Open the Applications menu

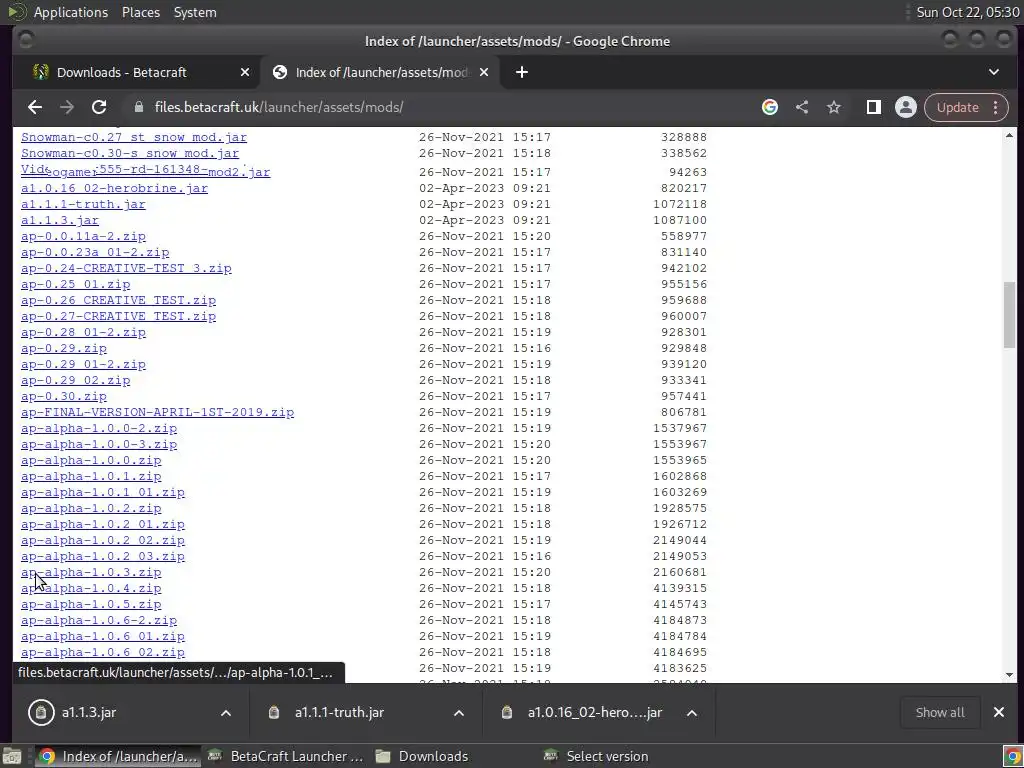[x=71, y=12]
